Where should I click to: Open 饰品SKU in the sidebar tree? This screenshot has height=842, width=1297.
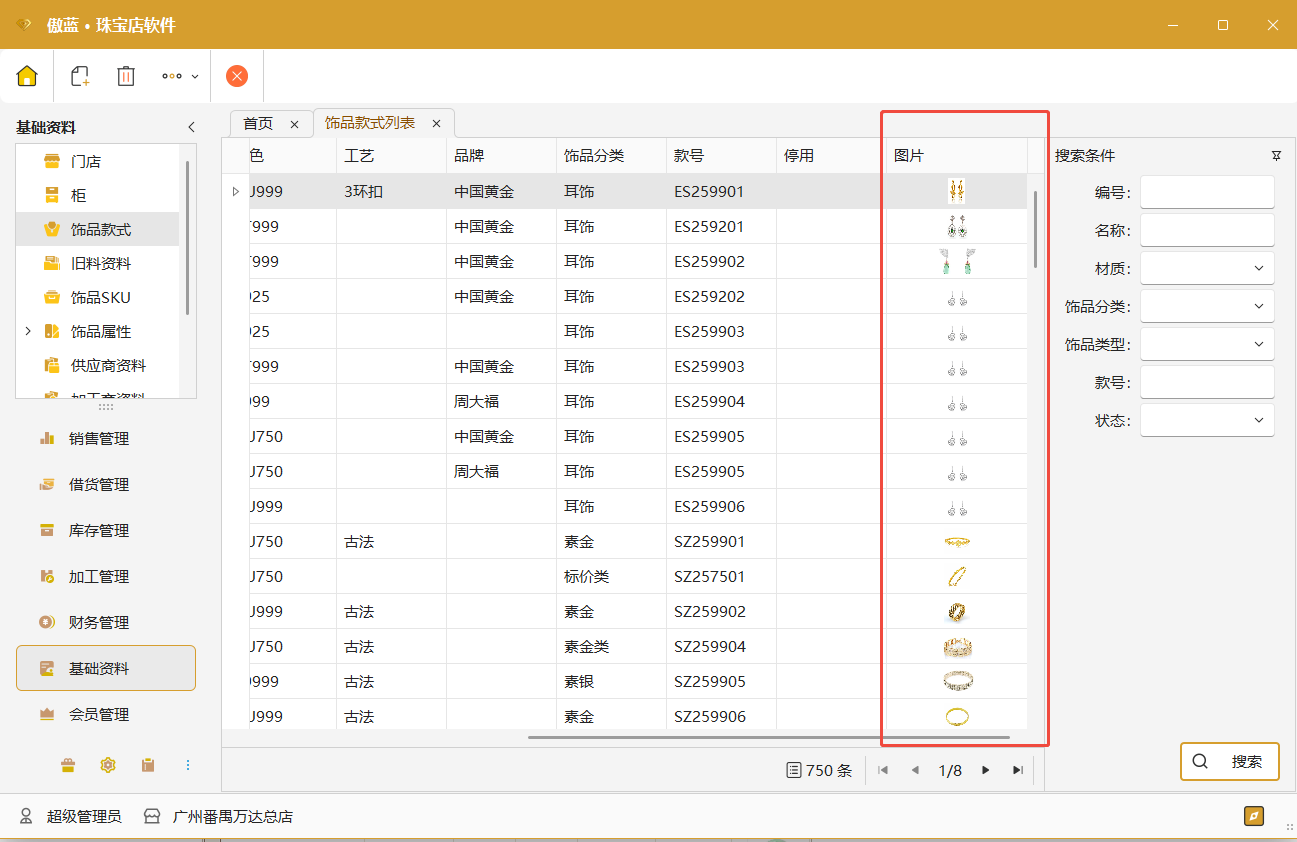point(100,297)
